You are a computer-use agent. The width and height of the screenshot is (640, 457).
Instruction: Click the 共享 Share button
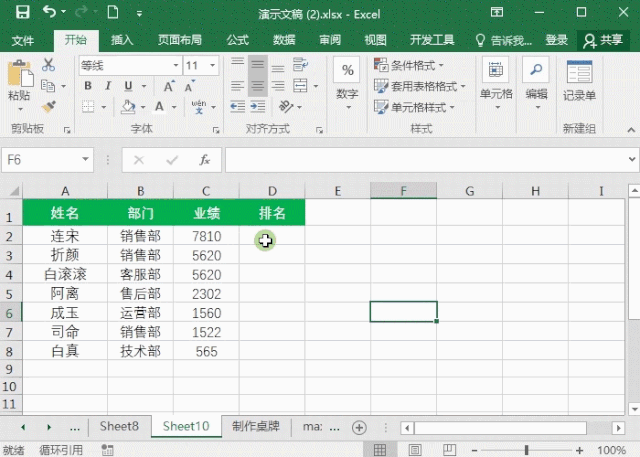[603, 40]
